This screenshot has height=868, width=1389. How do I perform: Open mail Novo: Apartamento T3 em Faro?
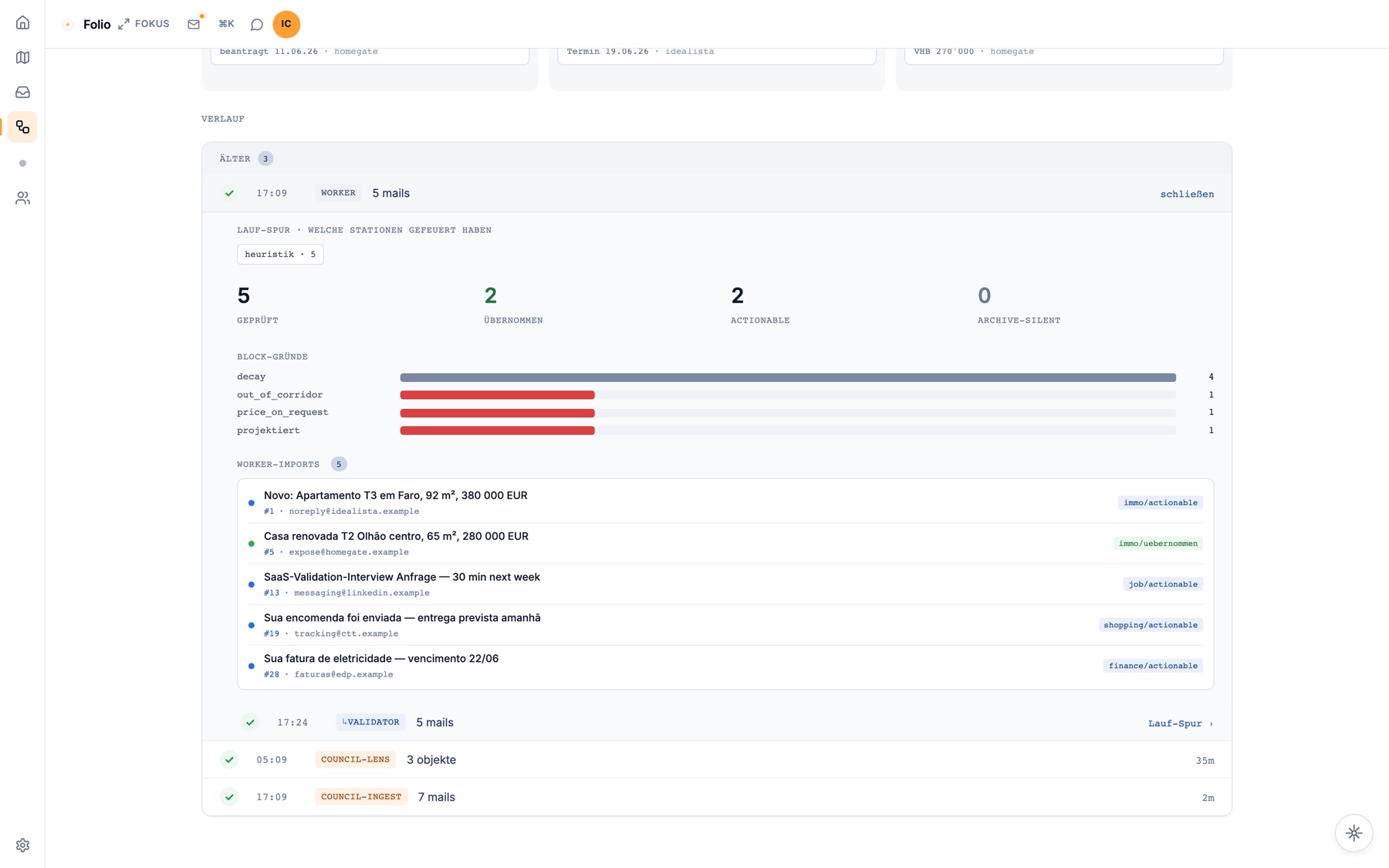(x=725, y=502)
